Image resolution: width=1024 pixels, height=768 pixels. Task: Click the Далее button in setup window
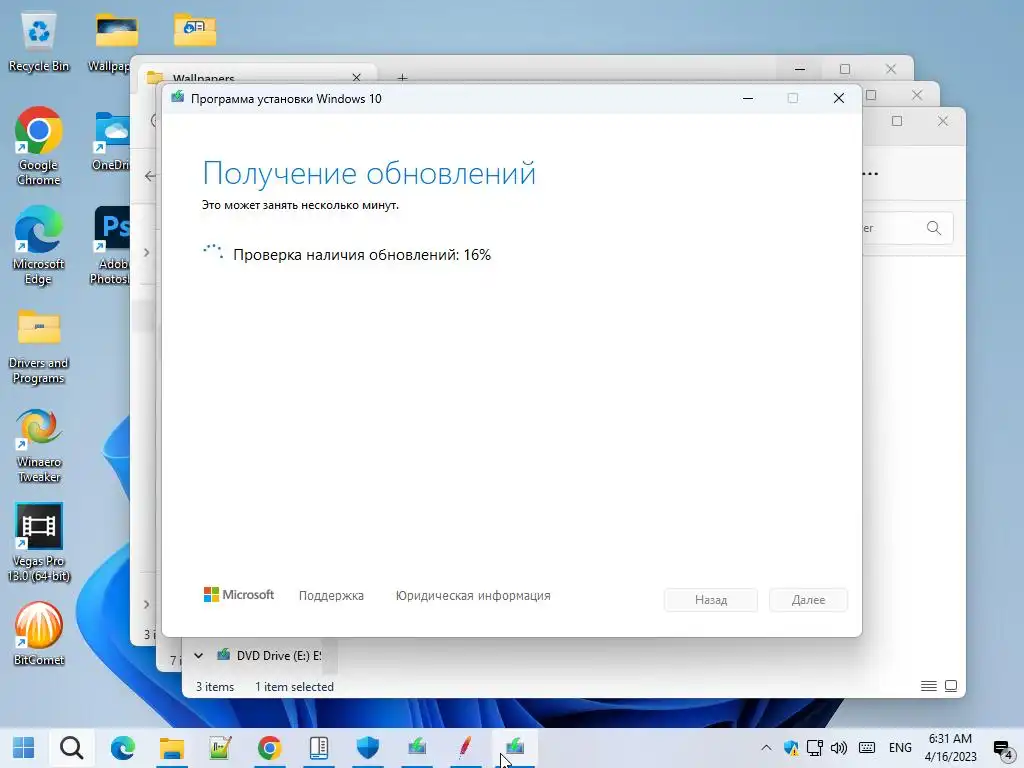tap(808, 600)
